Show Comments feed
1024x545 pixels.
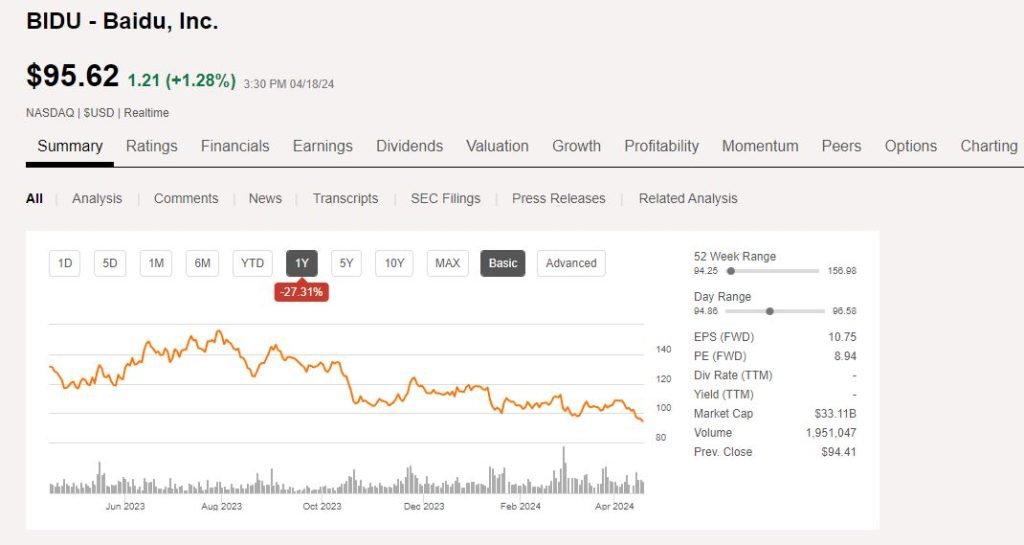(186, 198)
